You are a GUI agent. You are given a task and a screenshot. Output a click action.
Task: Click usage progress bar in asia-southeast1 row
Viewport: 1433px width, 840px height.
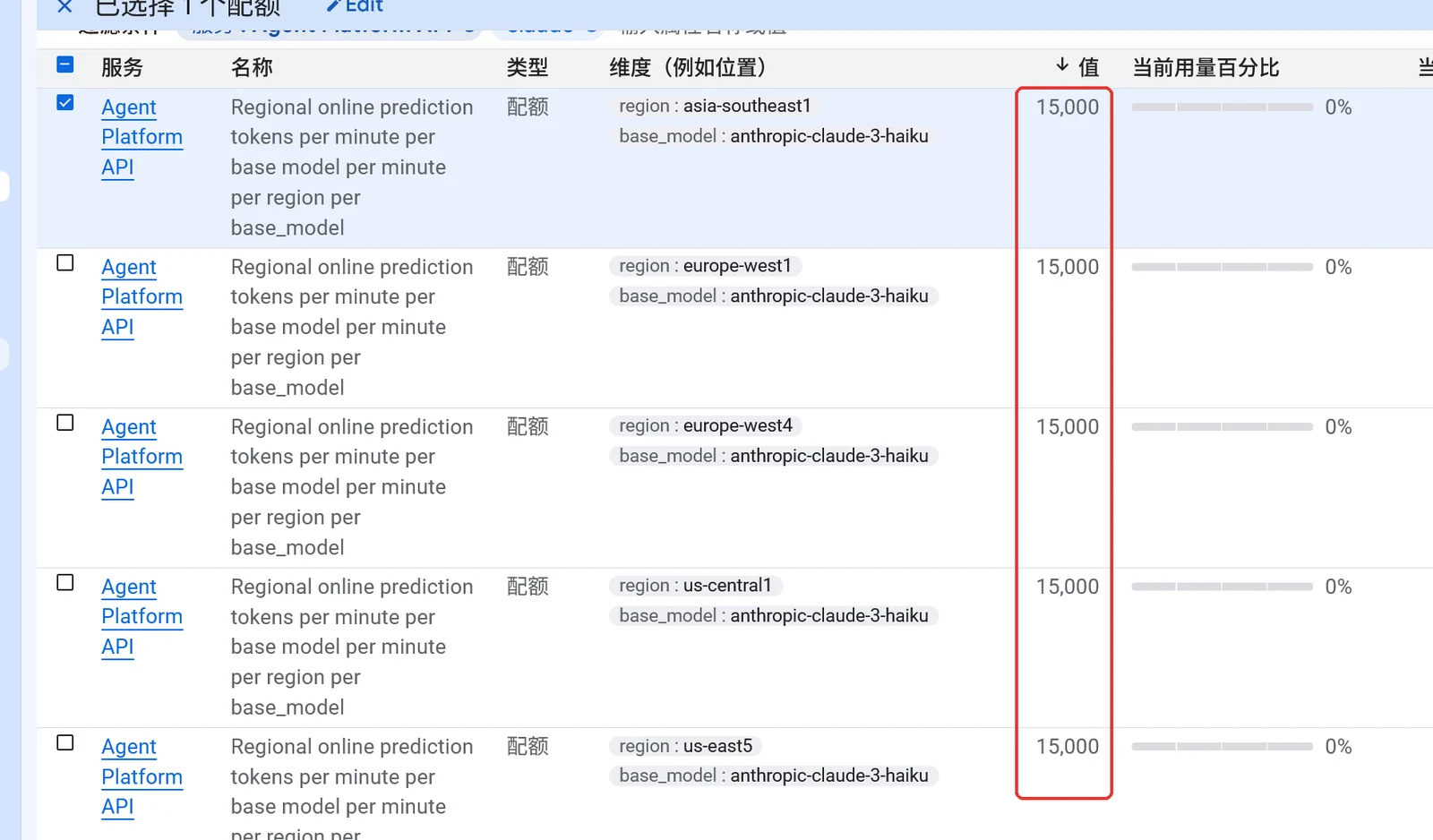click(1222, 107)
